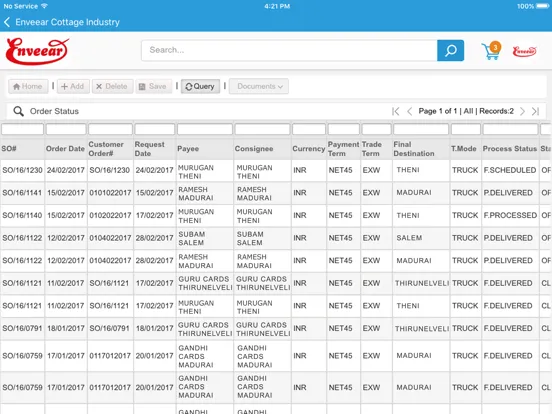
Task: Click the SALEM final destination cell
Action: pyautogui.click(x=409, y=238)
